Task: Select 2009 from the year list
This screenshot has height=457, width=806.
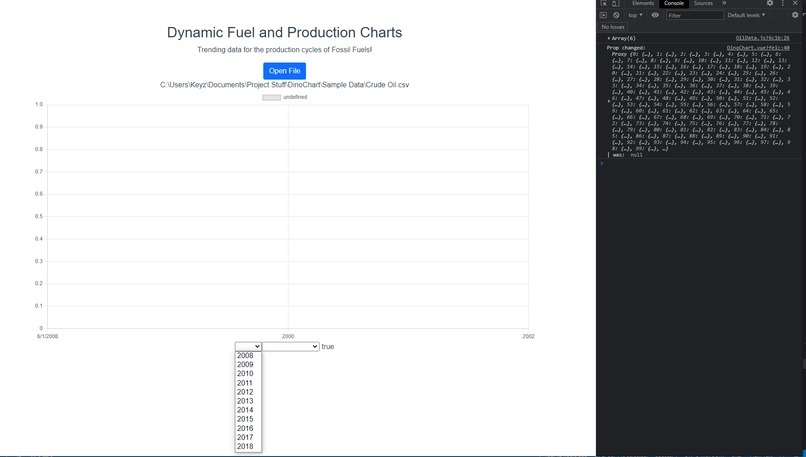Action: [x=248, y=364]
